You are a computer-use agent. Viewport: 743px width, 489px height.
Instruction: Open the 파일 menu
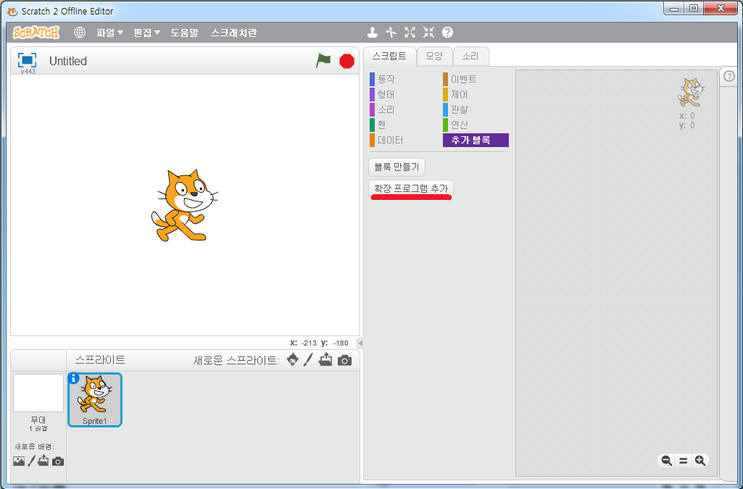[x=109, y=33]
